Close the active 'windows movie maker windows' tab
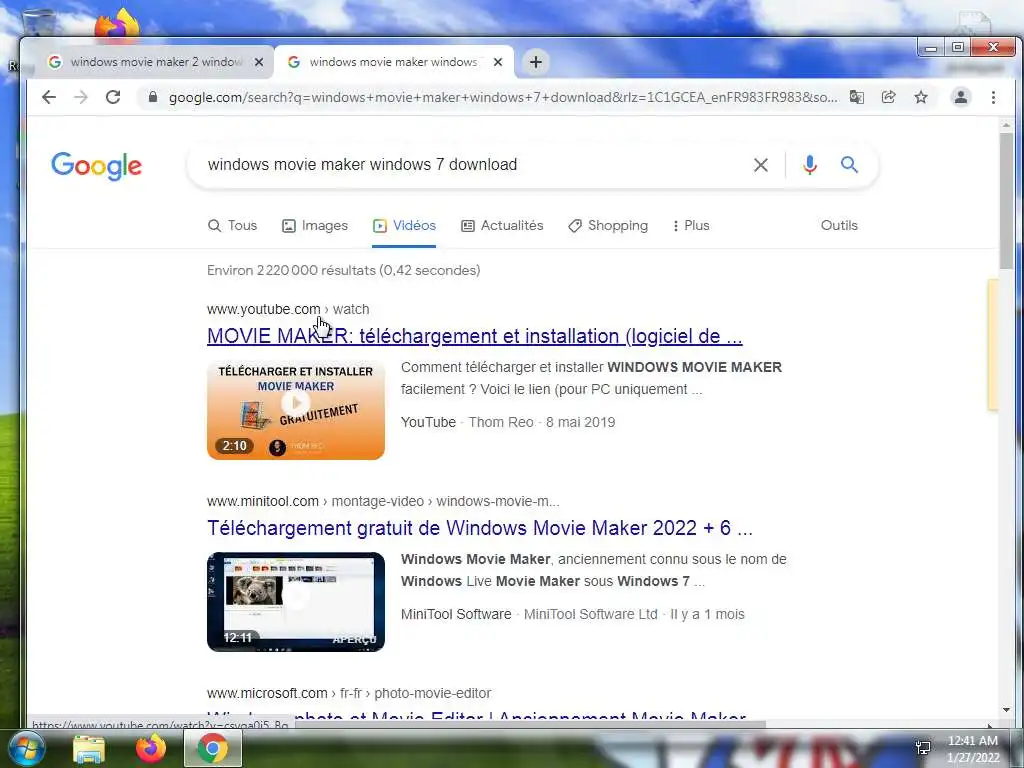Screen dimensions: 1024x768 point(498,62)
